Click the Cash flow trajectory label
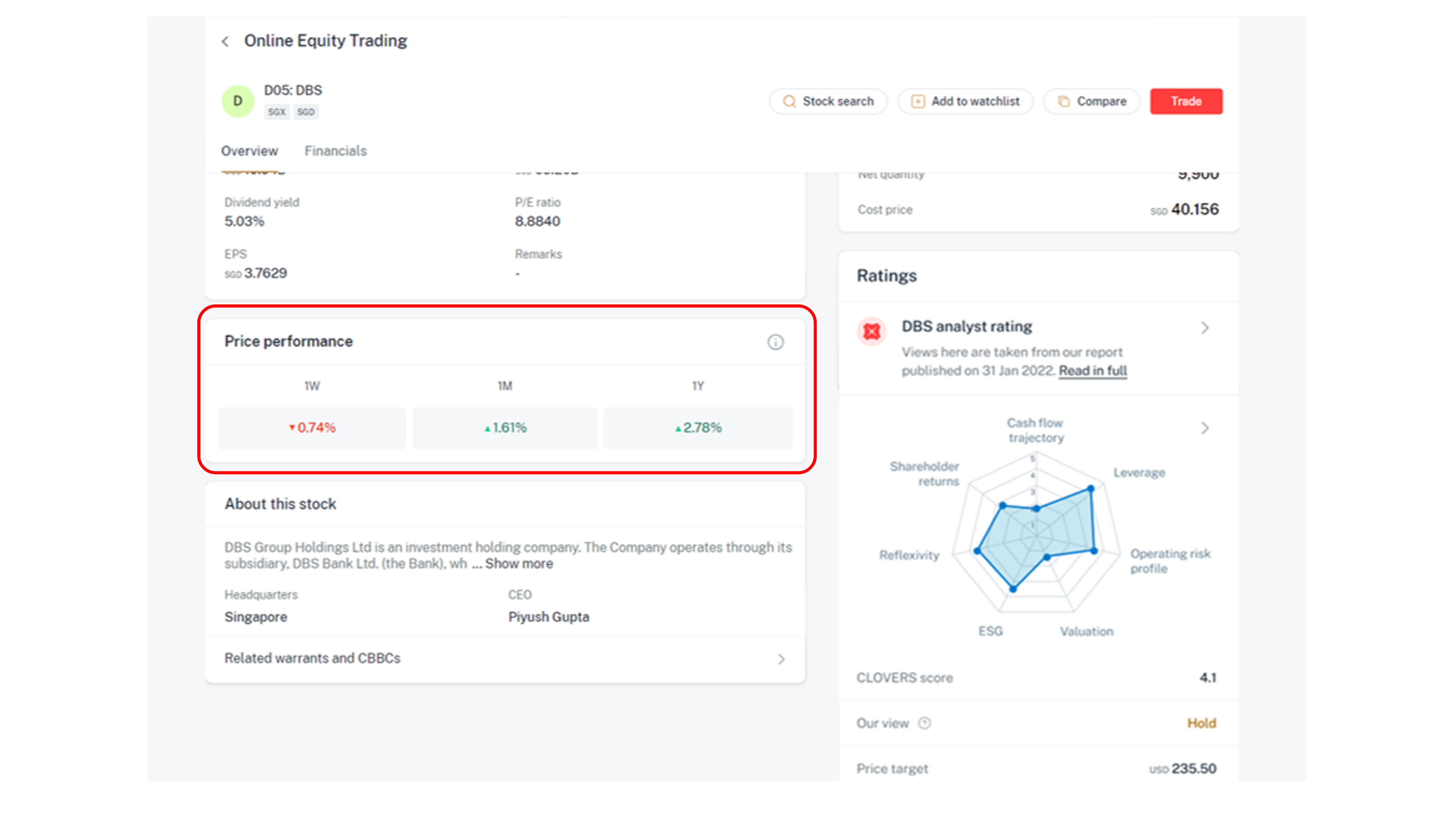The height and width of the screenshot is (839, 1456). (x=1035, y=431)
